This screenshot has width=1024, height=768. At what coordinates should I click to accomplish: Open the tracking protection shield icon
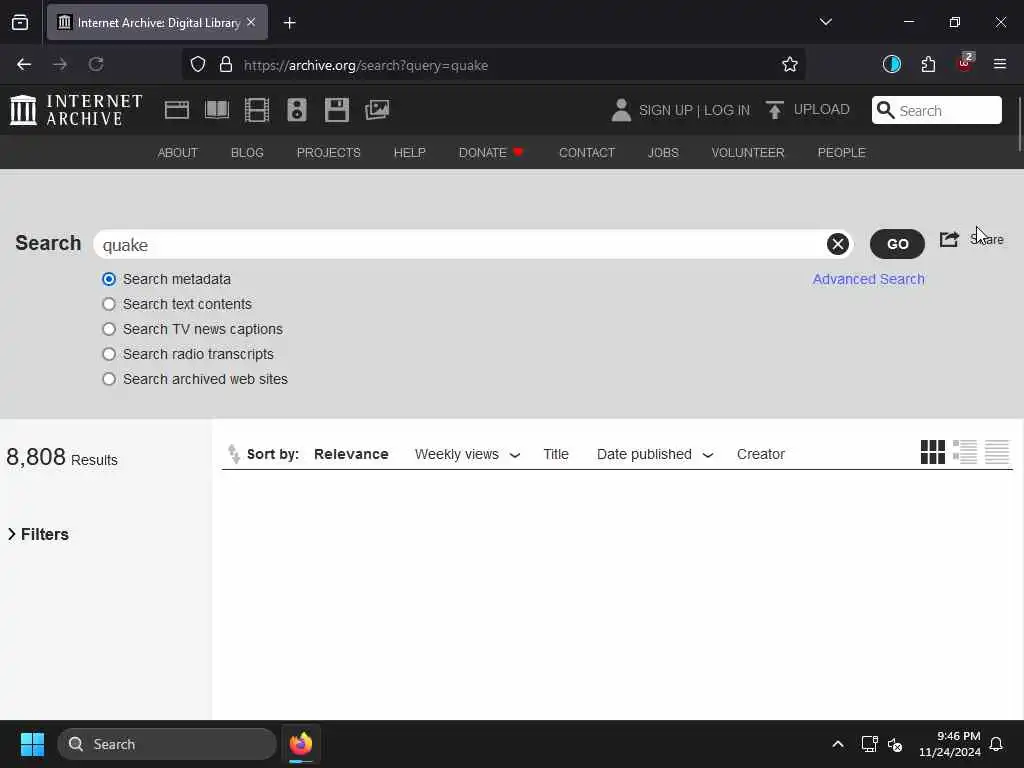(198, 65)
